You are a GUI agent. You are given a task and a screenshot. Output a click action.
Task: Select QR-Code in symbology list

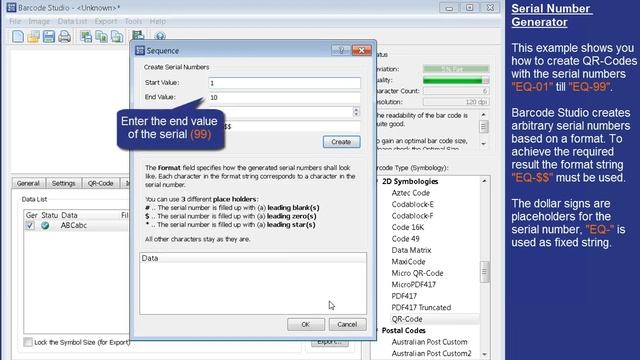[407, 319]
